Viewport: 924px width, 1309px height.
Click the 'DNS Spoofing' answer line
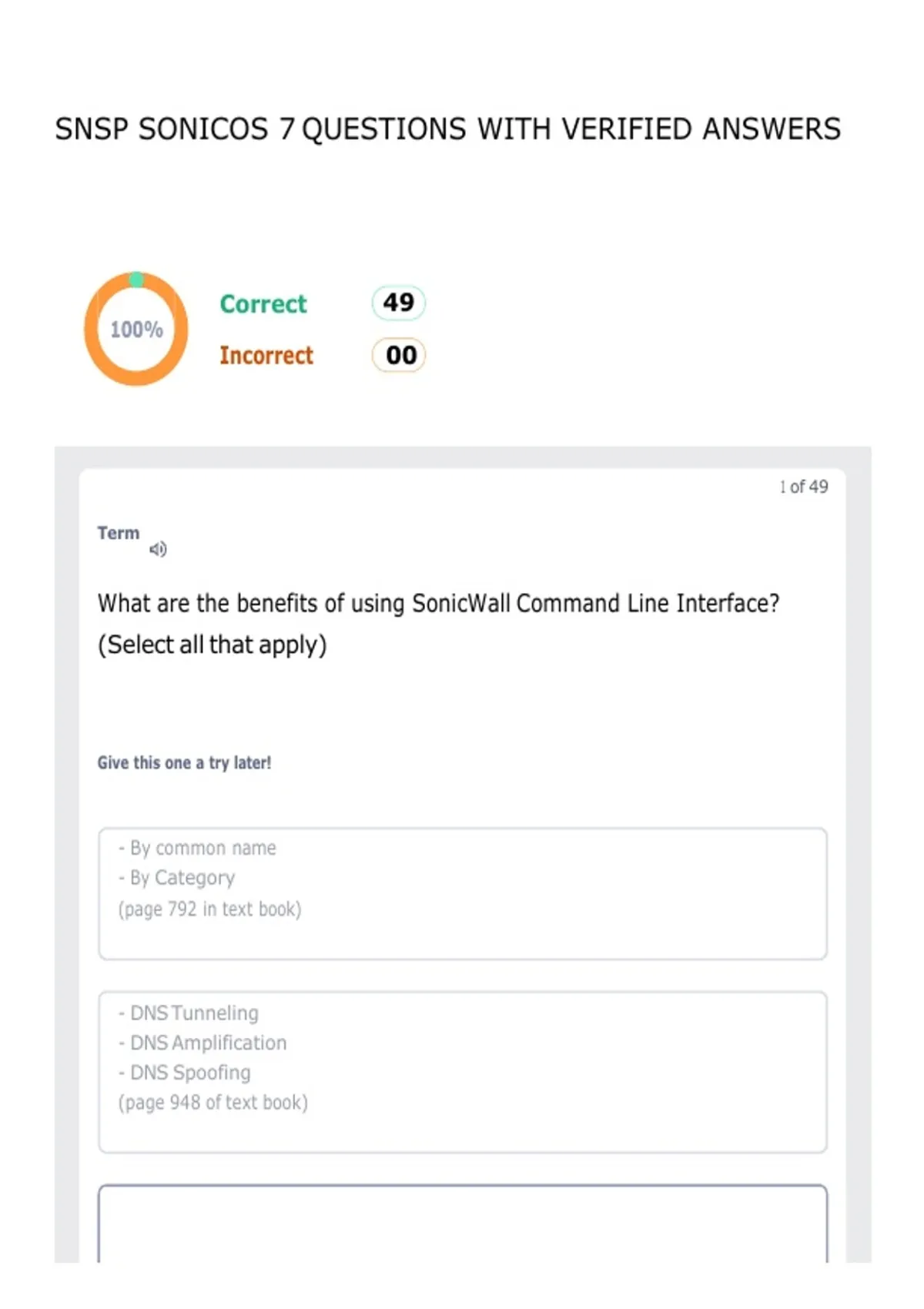pos(184,1073)
